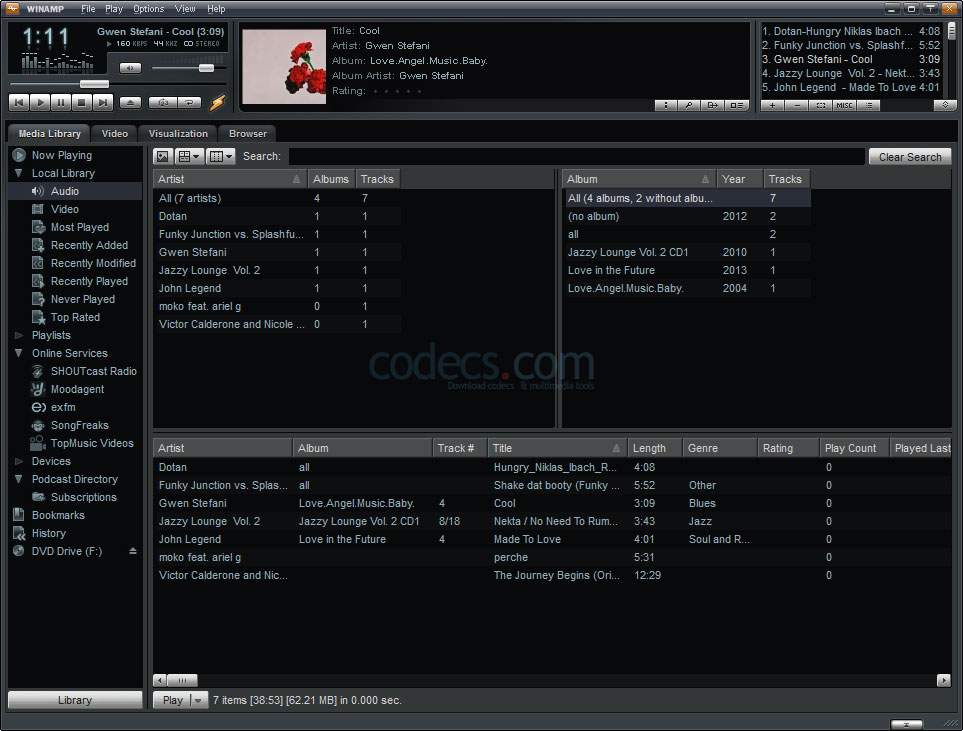Open the Play menu

114,9
